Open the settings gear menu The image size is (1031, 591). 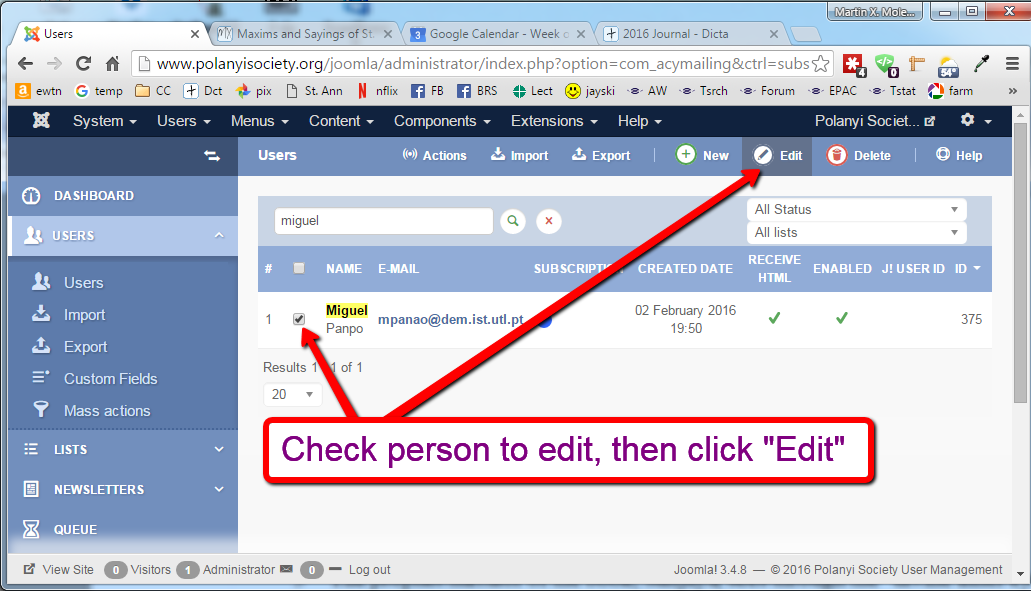967,120
